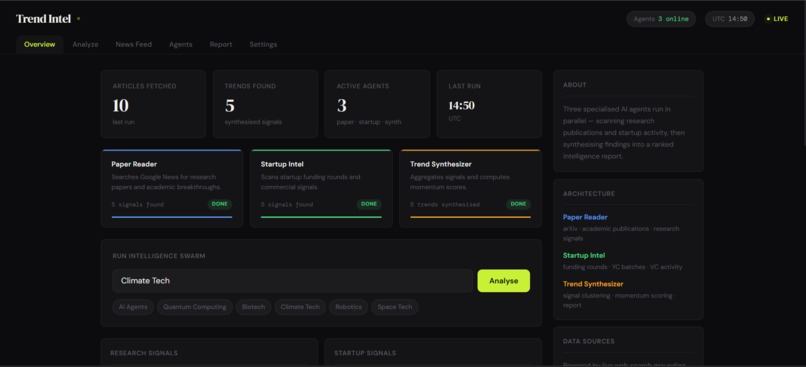Click Startup Intel in the Architecture panel
The width and height of the screenshot is (806, 367).
pyautogui.click(x=584, y=255)
